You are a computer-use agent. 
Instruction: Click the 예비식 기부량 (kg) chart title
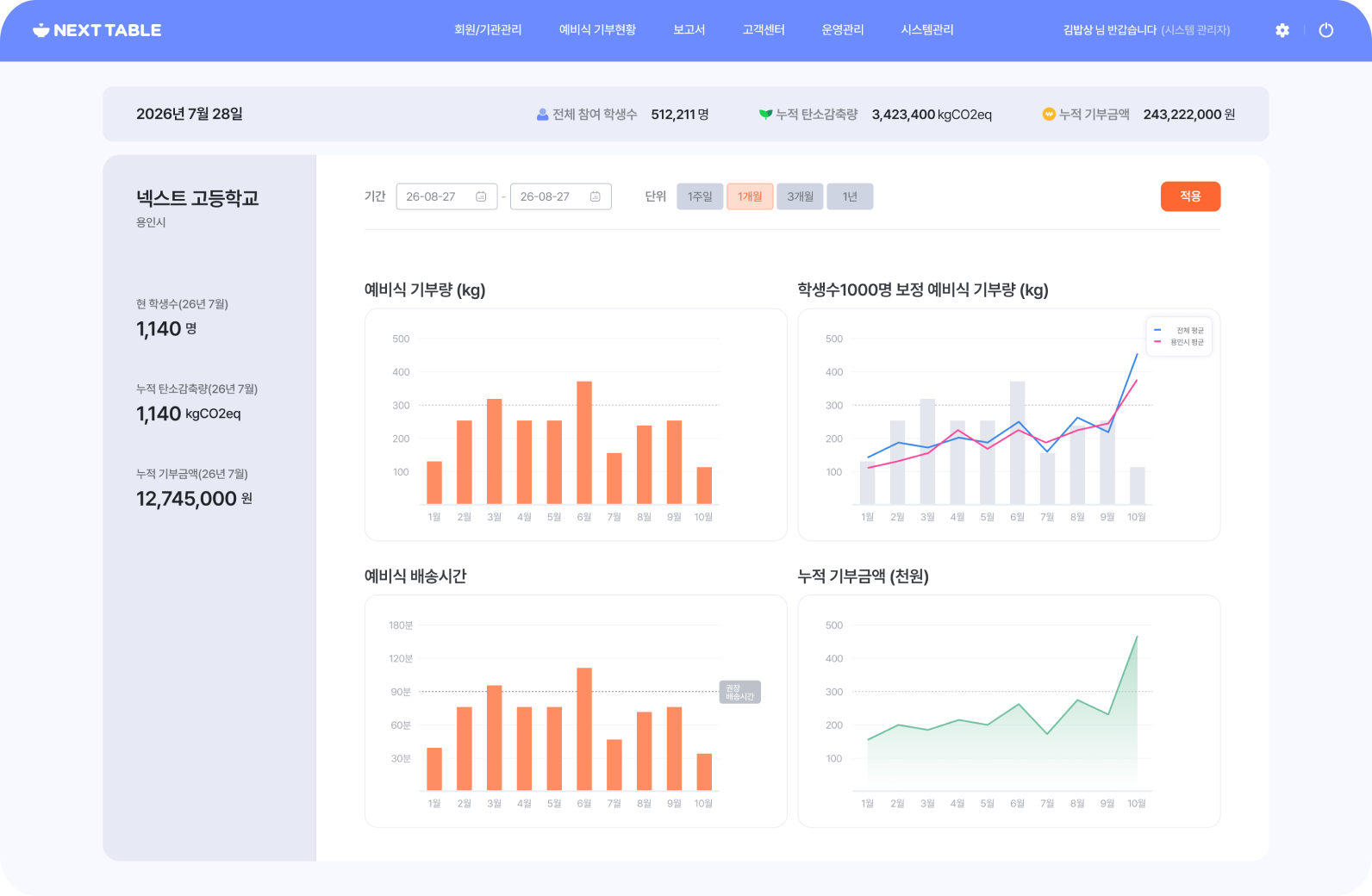[x=425, y=290]
